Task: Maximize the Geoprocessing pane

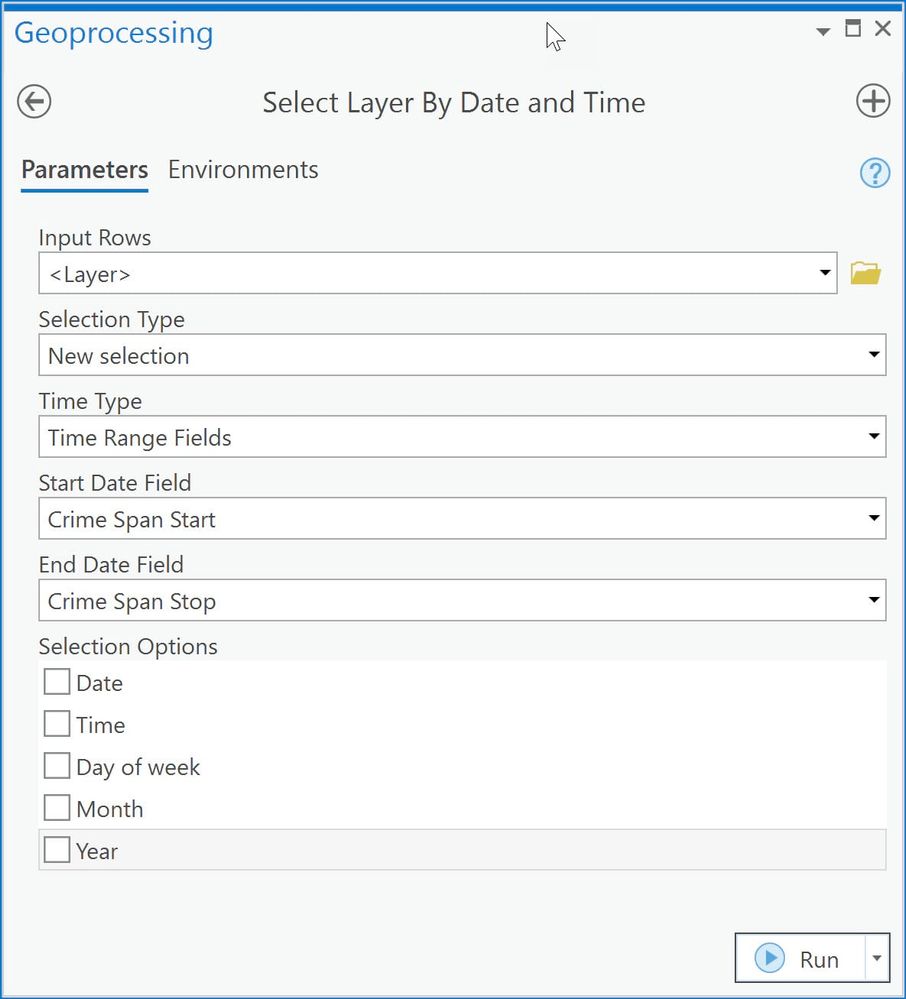Action: 853,29
